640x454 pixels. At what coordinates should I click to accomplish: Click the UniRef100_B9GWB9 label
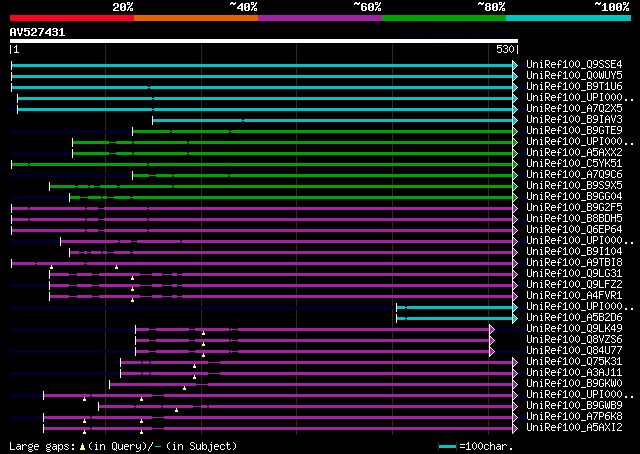pos(574,406)
